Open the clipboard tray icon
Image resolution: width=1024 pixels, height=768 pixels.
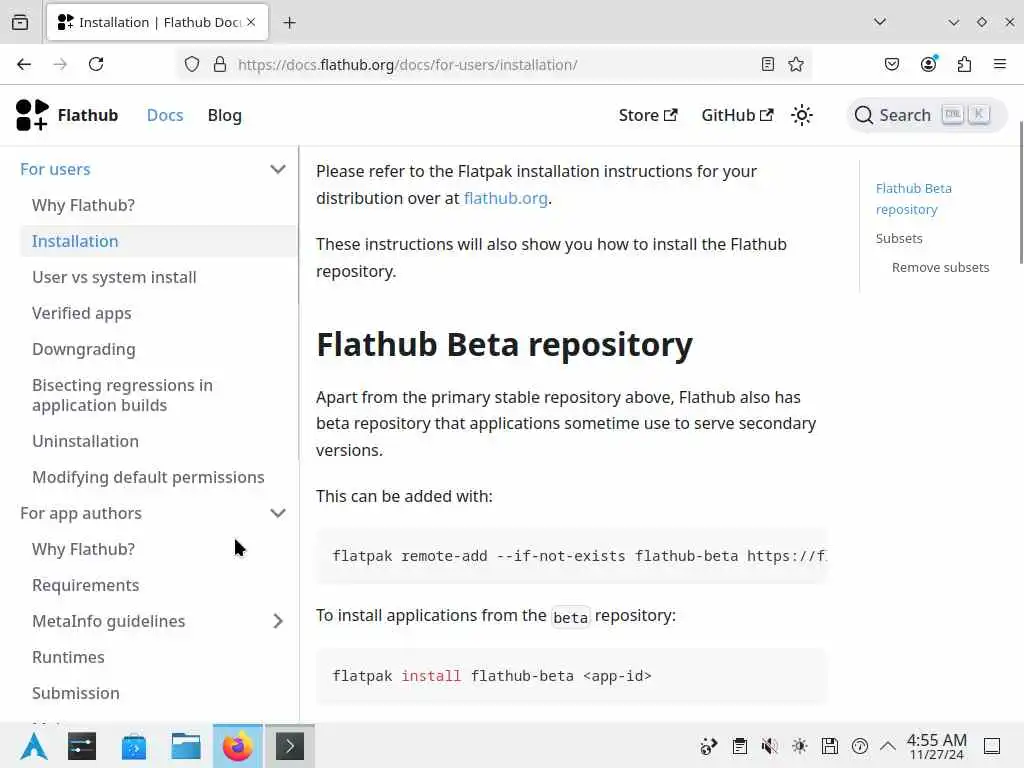[739, 746]
